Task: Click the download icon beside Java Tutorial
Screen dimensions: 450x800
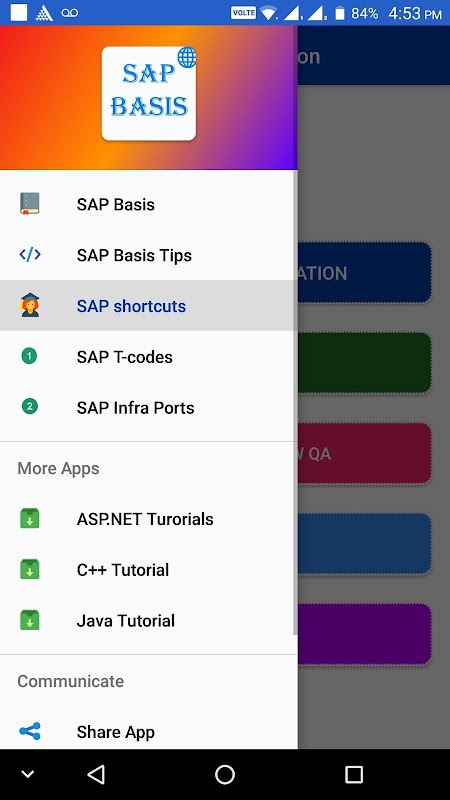Action: click(x=30, y=620)
